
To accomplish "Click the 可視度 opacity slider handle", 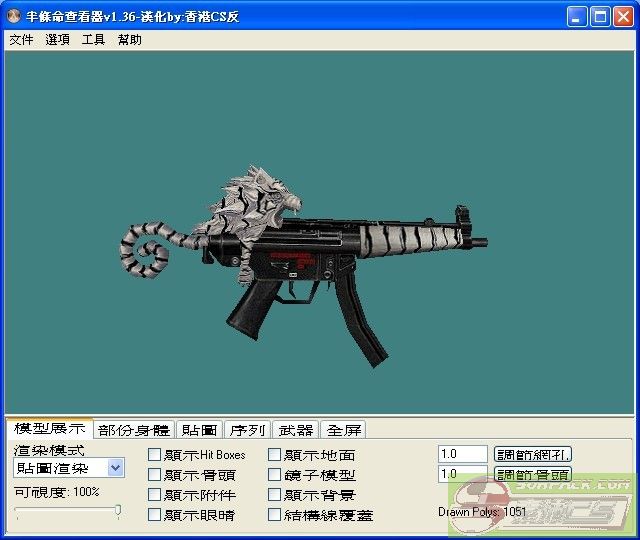I will click(118, 511).
